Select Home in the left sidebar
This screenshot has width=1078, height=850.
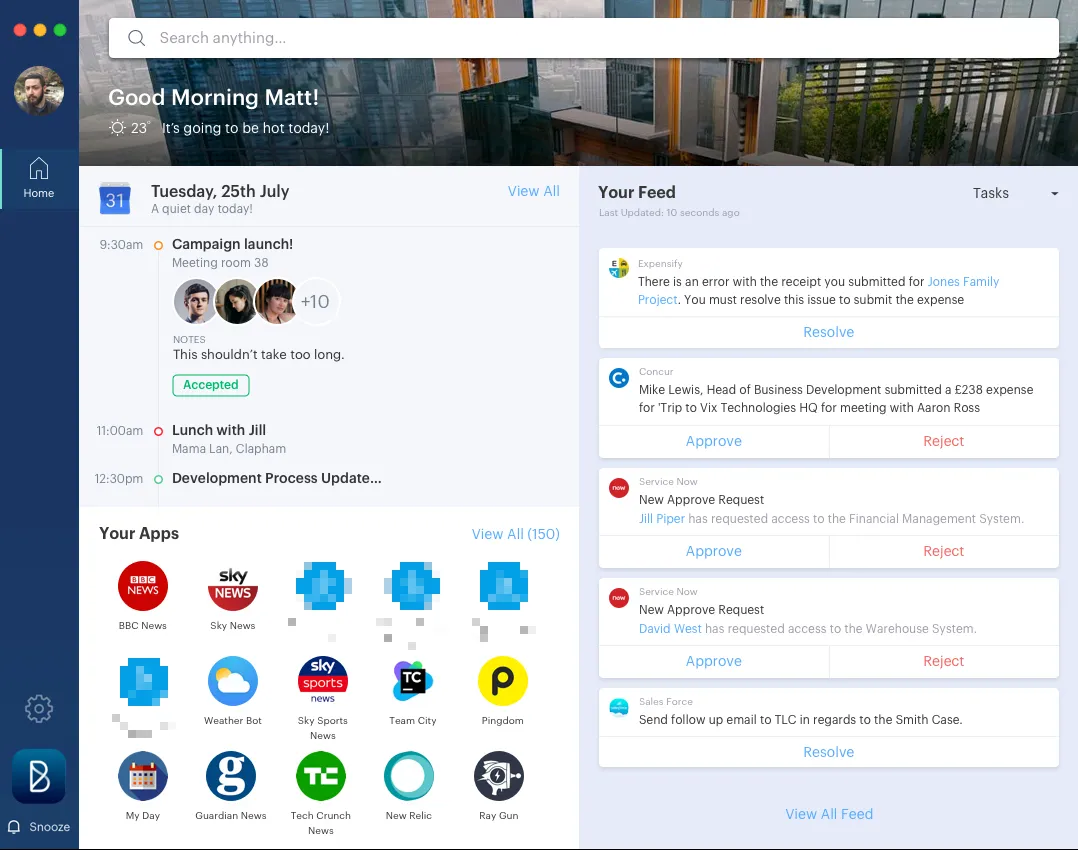(x=39, y=176)
